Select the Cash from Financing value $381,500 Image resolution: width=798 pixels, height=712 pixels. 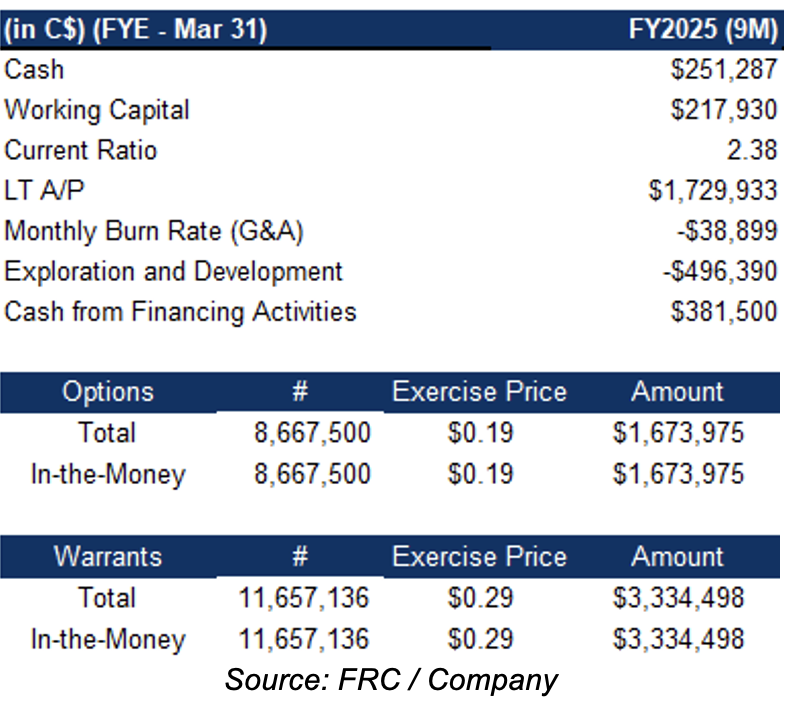724,311
